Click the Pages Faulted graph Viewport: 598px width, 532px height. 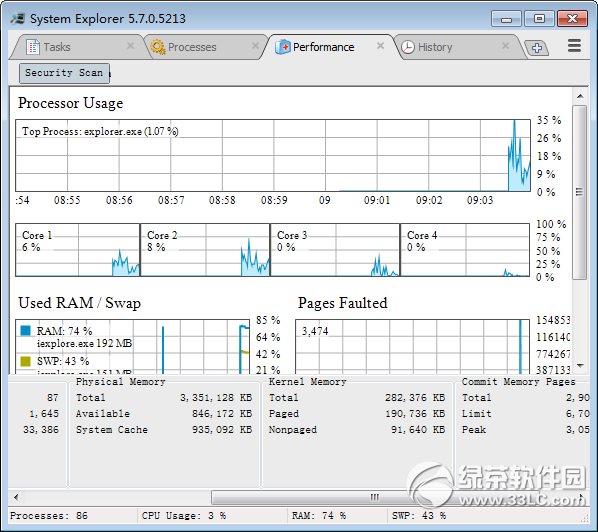413,347
